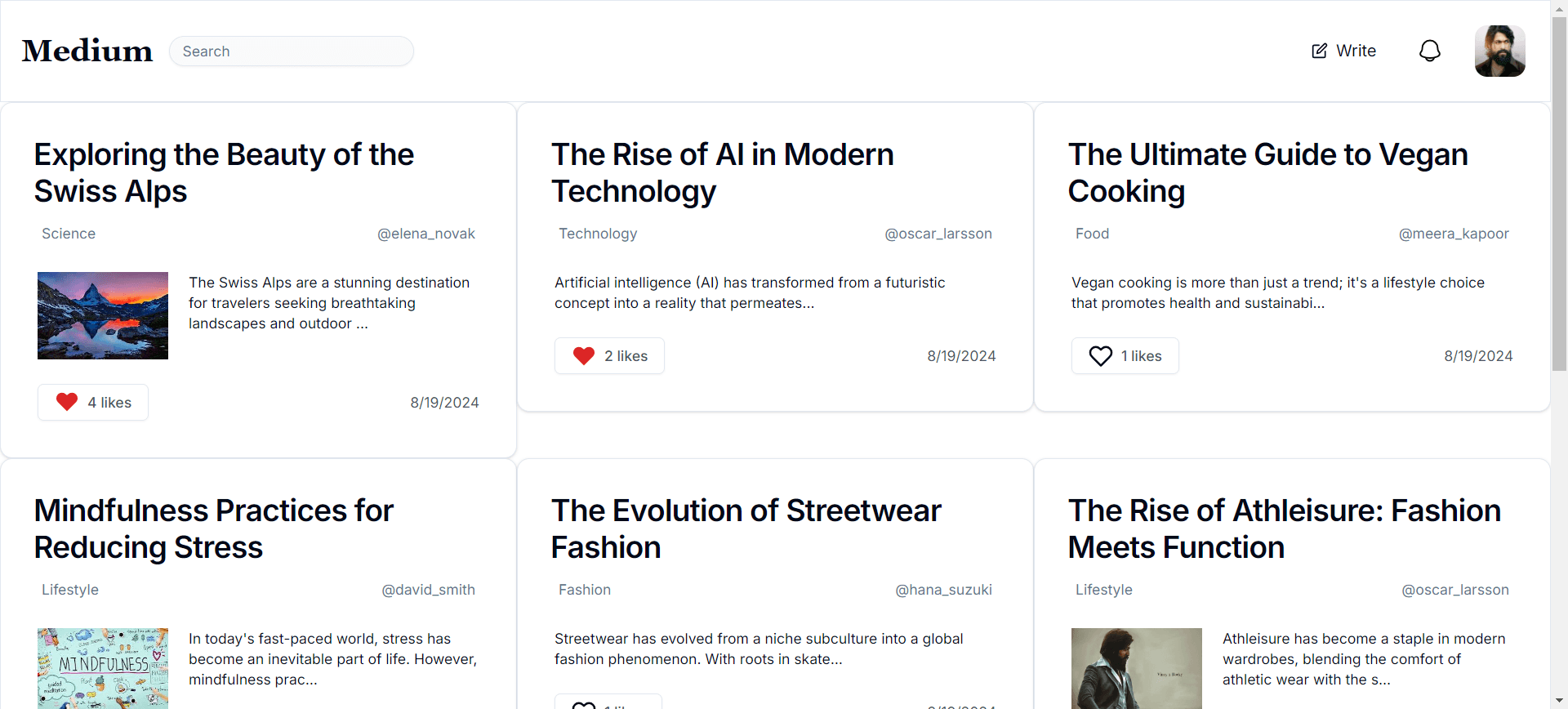Open "Exploring the Beauty of the Swiss Alps"
The image size is (1568, 709).
pyautogui.click(x=224, y=172)
